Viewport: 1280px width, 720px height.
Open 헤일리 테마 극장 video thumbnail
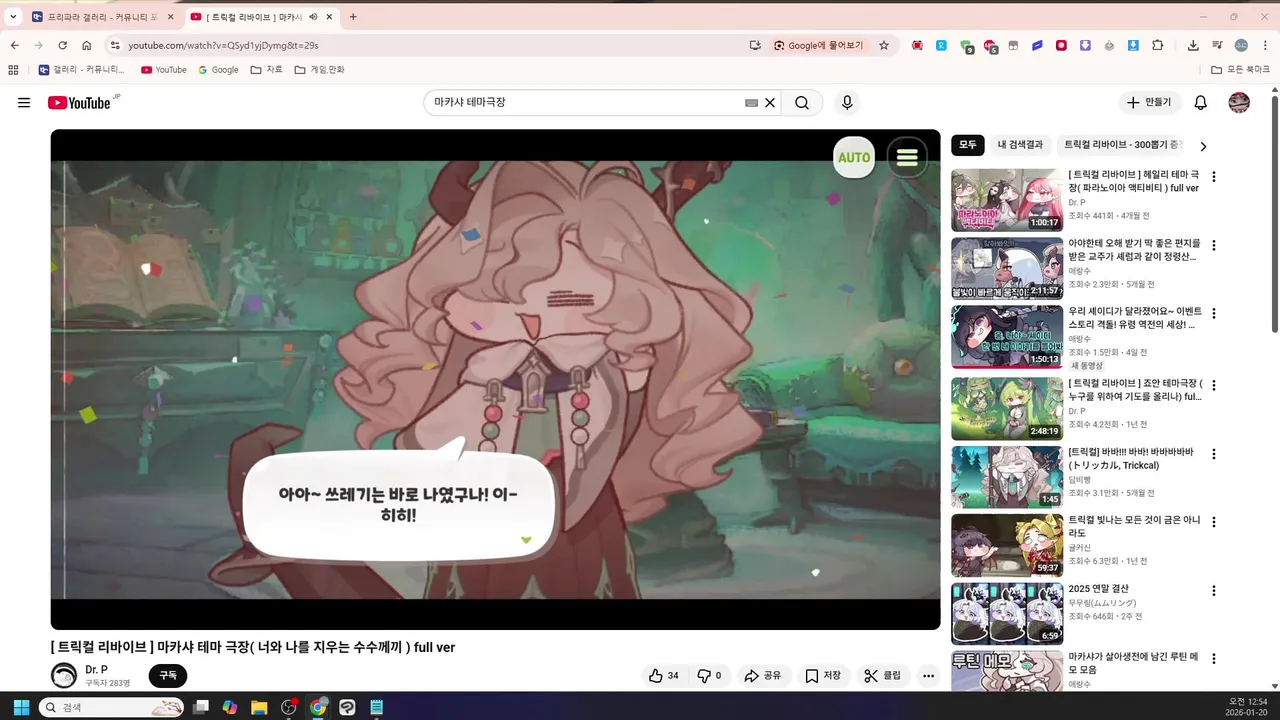click(x=1006, y=200)
